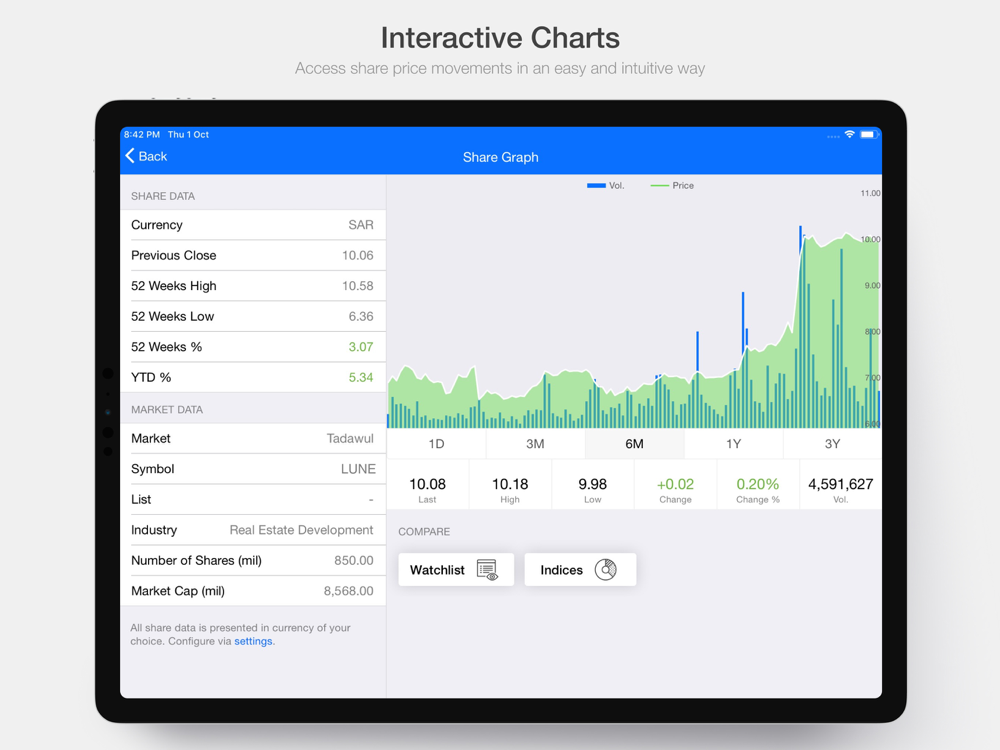Screen dimensions: 1000x750
Task: Click the Share Graph title
Action: (x=501, y=158)
